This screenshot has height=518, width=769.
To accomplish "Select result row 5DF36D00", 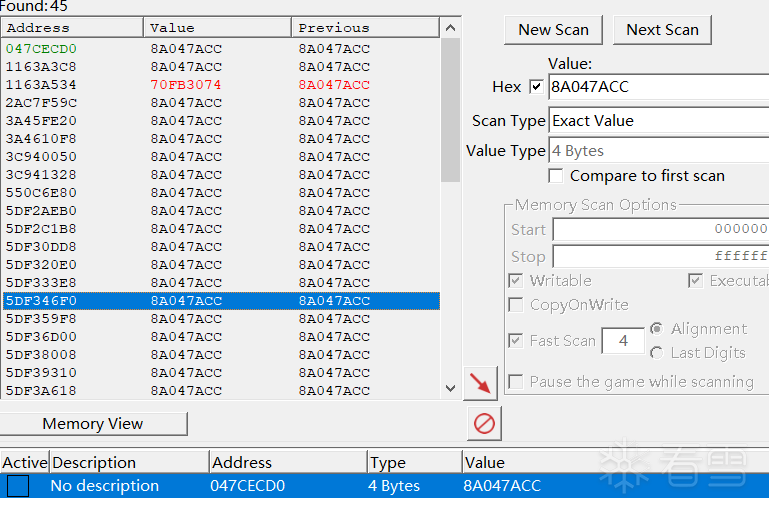I will [221, 337].
